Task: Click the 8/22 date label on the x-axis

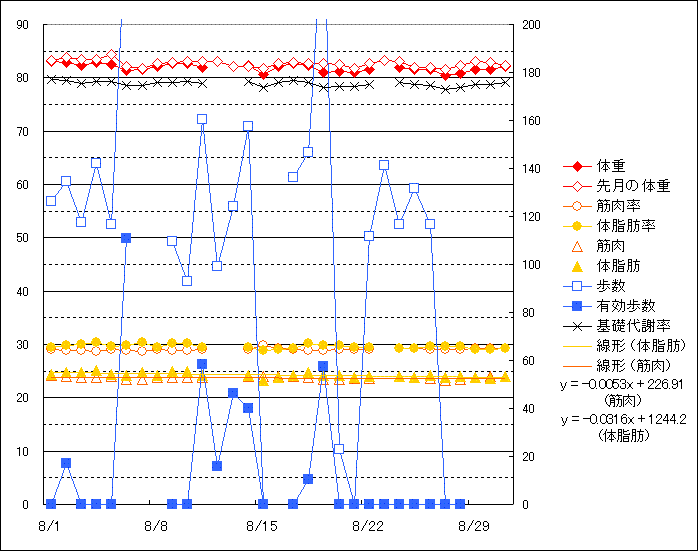Action: click(x=368, y=527)
